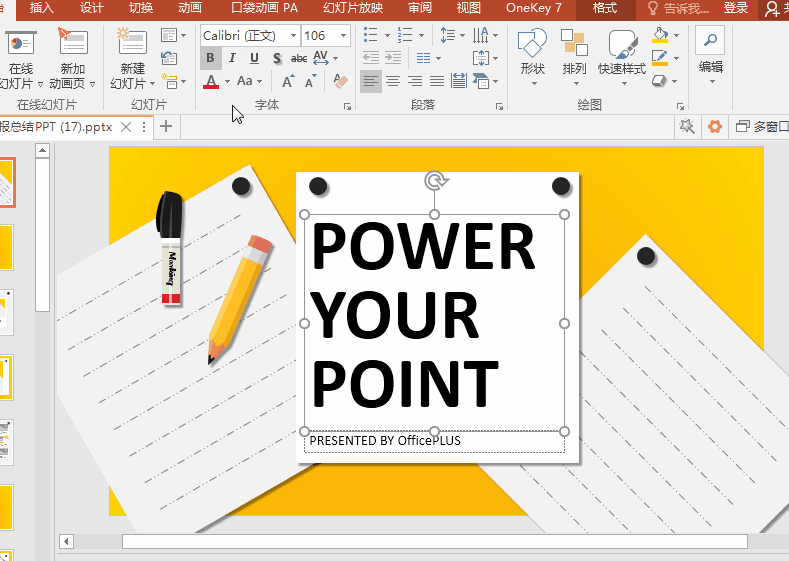
Task: Open the font color dropdown arrow
Action: (x=227, y=82)
